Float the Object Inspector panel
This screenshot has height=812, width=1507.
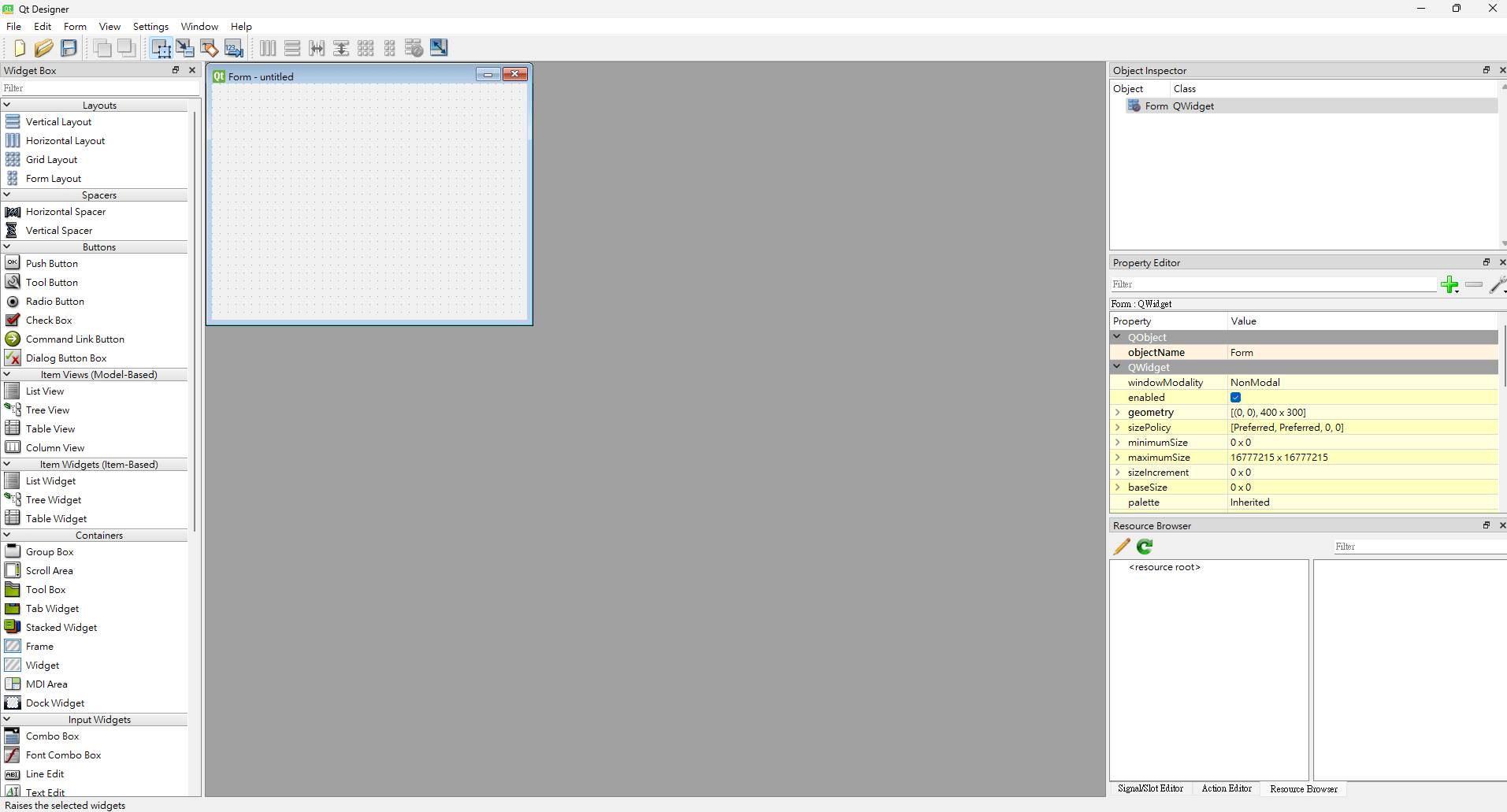click(1487, 70)
